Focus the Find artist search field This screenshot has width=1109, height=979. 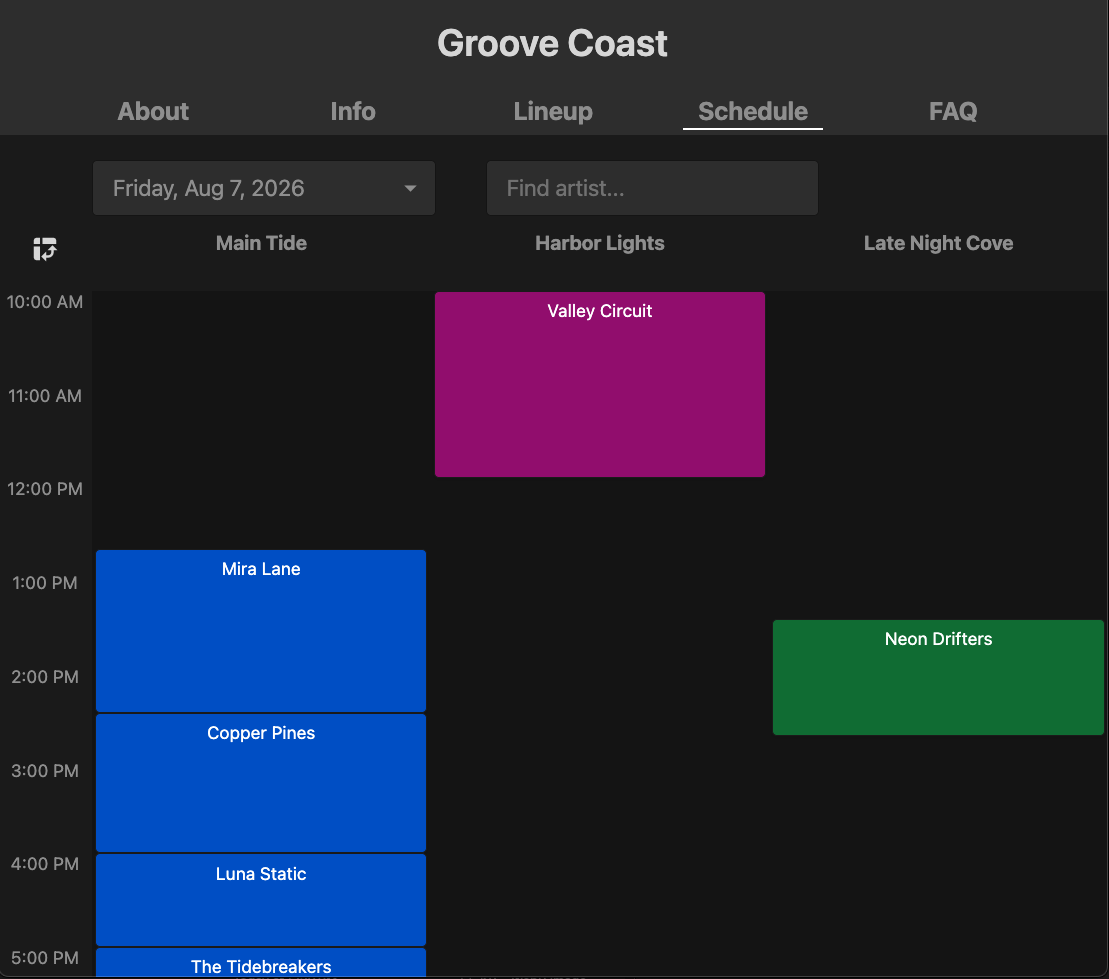[652, 188]
